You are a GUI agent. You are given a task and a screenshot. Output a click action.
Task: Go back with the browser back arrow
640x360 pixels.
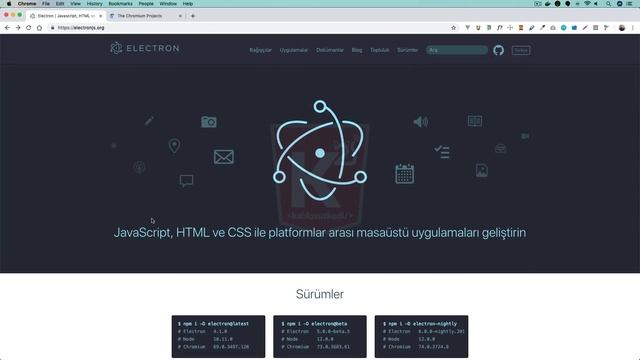coord(7,28)
